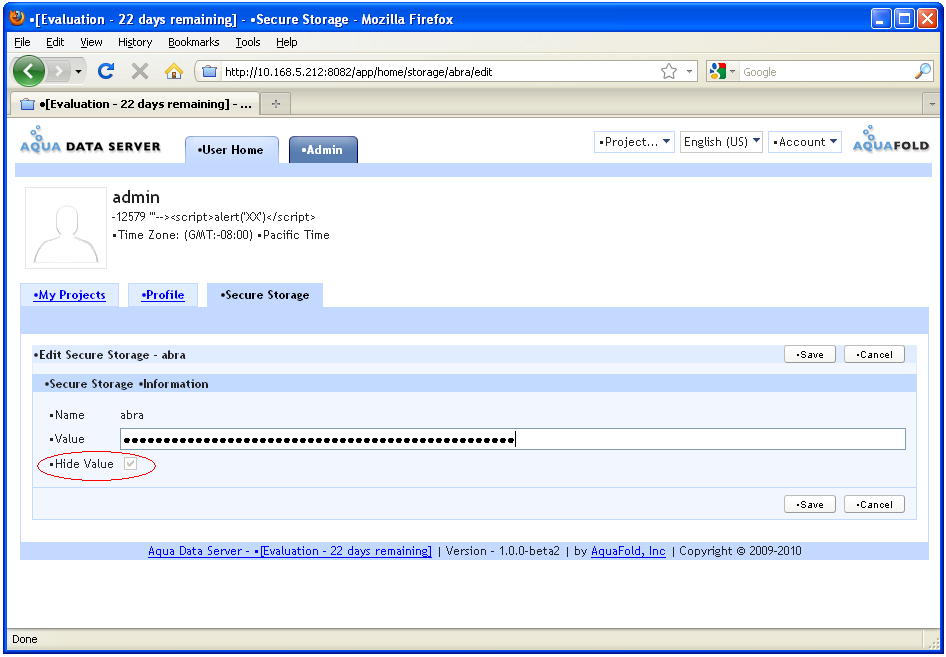Image resolution: width=946 pixels, height=657 pixels.
Task: Open the History menu
Action: [135, 42]
